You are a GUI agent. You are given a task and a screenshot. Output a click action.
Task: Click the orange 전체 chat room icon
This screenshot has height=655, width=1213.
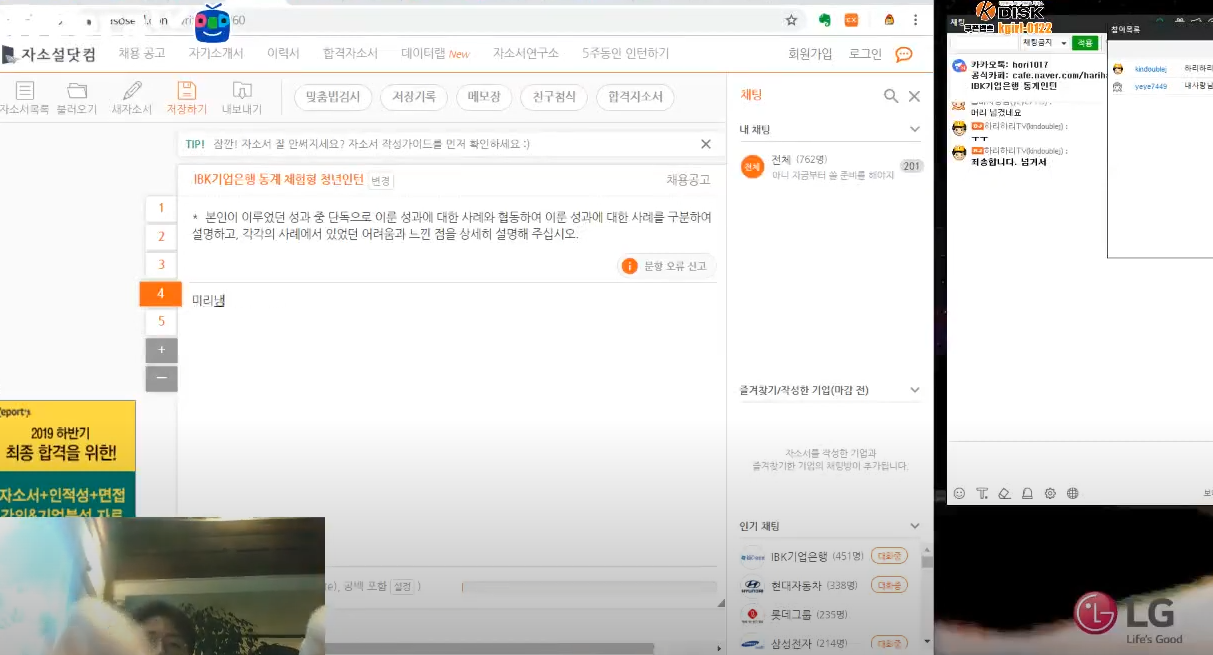(752, 167)
